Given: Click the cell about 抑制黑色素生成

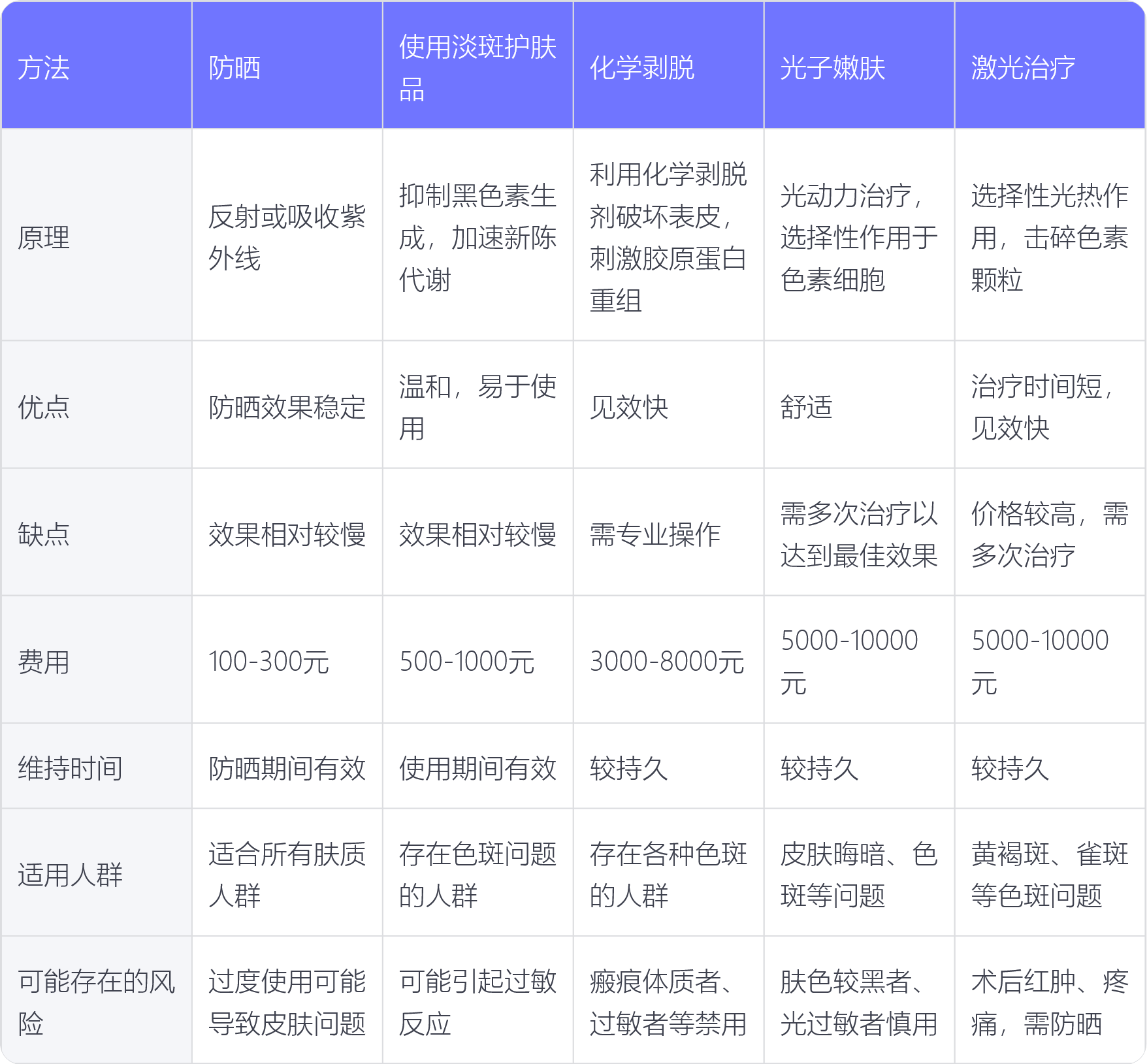Looking at the screenshot, I should (x=477, y=237).
